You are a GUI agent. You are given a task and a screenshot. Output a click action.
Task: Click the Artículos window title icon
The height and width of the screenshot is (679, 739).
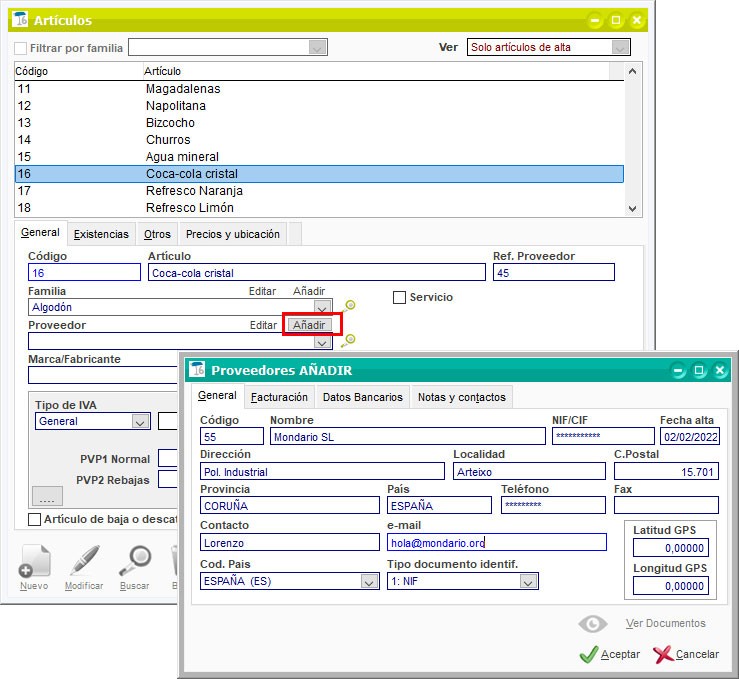click(21, 20)
